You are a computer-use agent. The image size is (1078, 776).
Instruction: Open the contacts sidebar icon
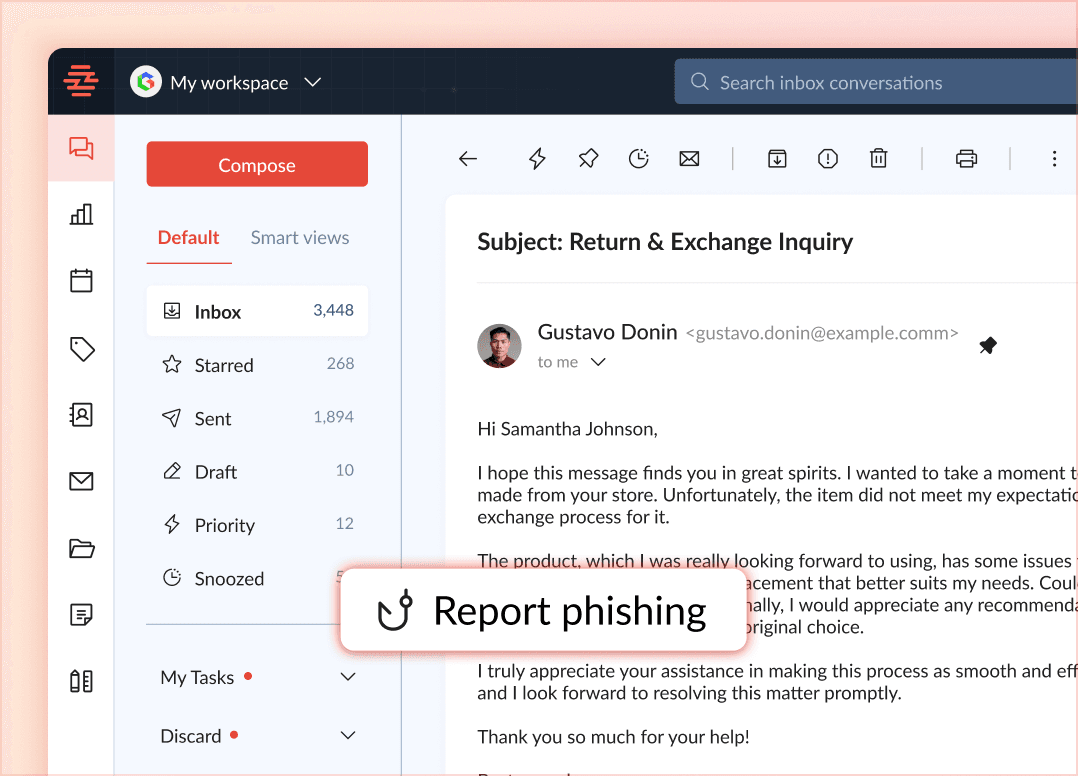point(81,414)
